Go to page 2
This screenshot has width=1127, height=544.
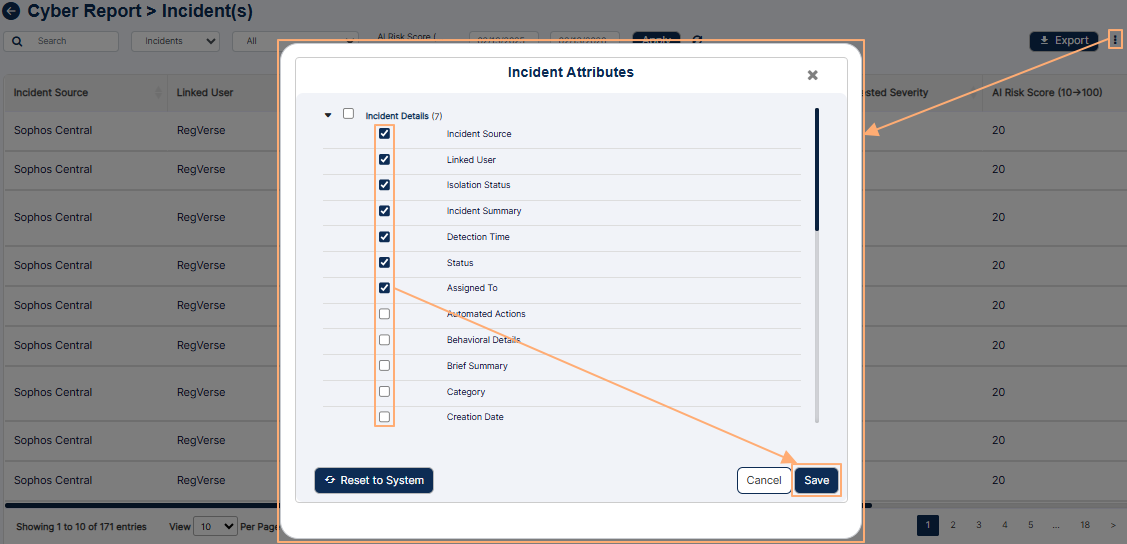(x=953, y=525)
